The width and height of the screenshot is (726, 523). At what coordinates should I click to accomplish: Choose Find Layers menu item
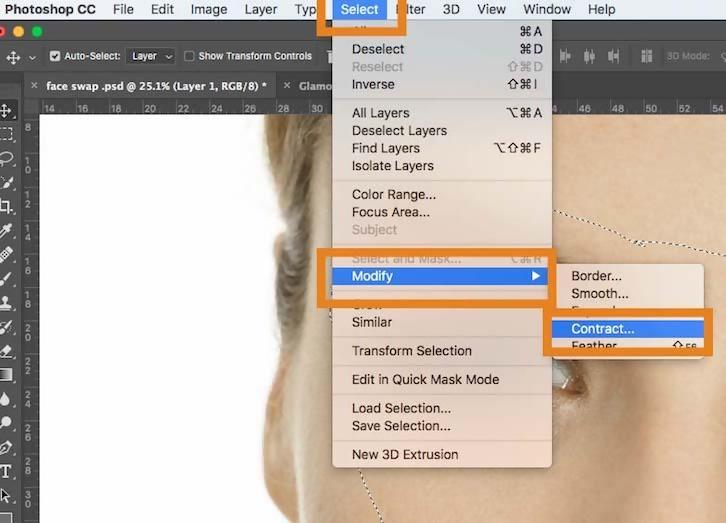(442, 148)
